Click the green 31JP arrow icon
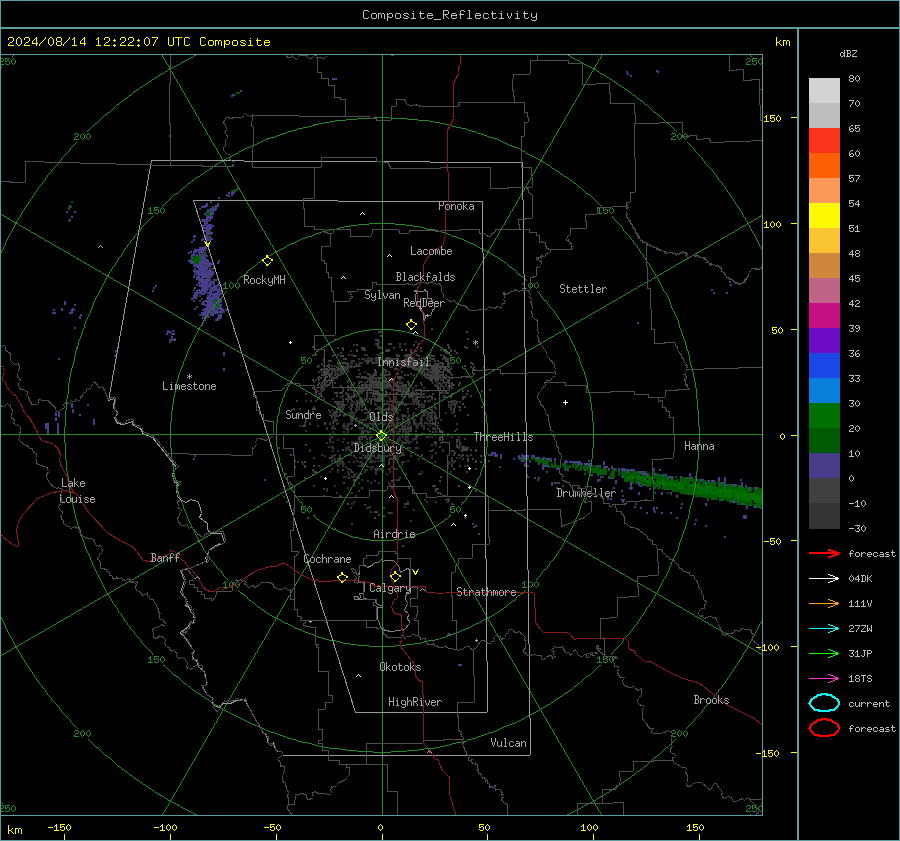Viewport: 900px width, 841px height. (x=824, y=653)
